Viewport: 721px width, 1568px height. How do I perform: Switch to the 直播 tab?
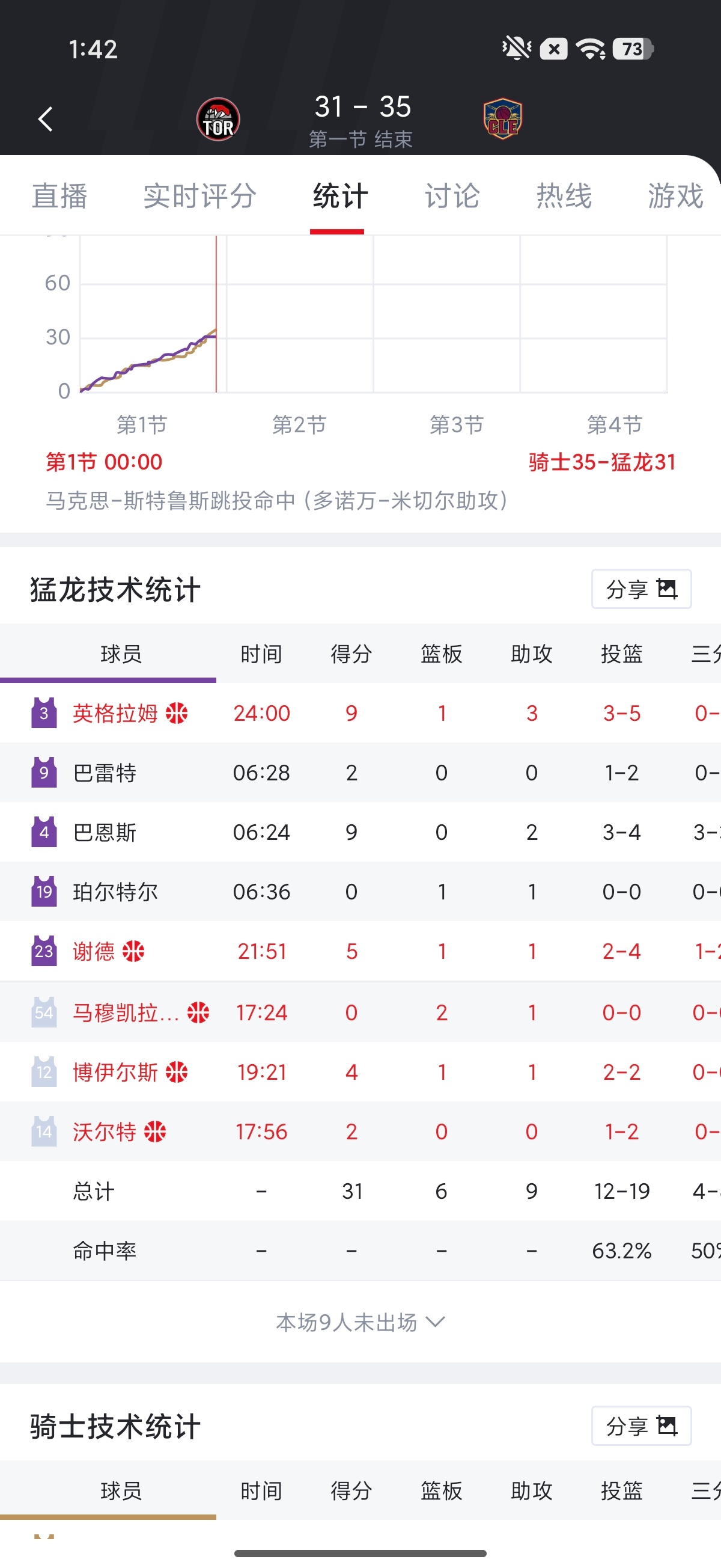coord(59,196)
